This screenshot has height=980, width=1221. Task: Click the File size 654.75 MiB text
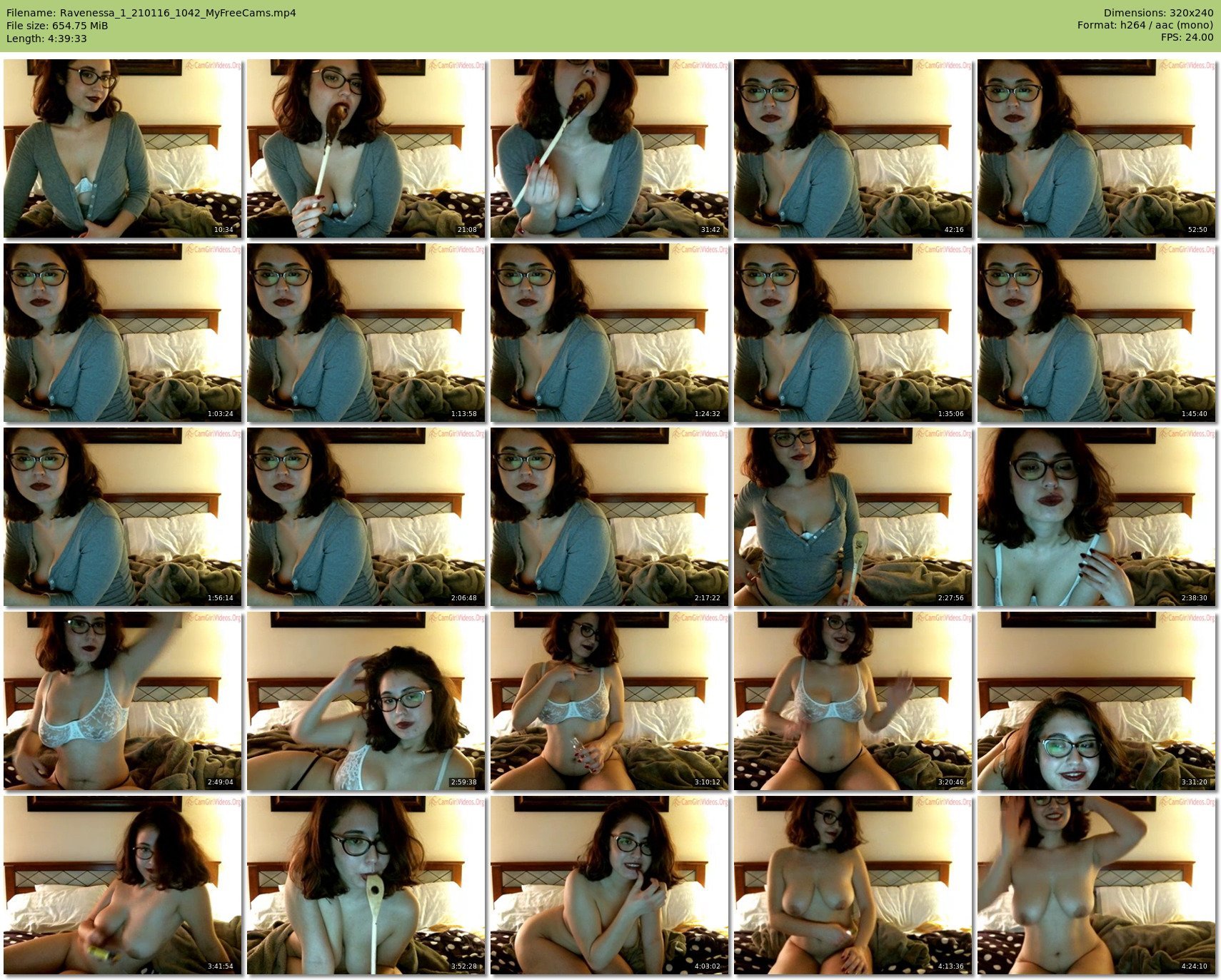coord(57,26)
